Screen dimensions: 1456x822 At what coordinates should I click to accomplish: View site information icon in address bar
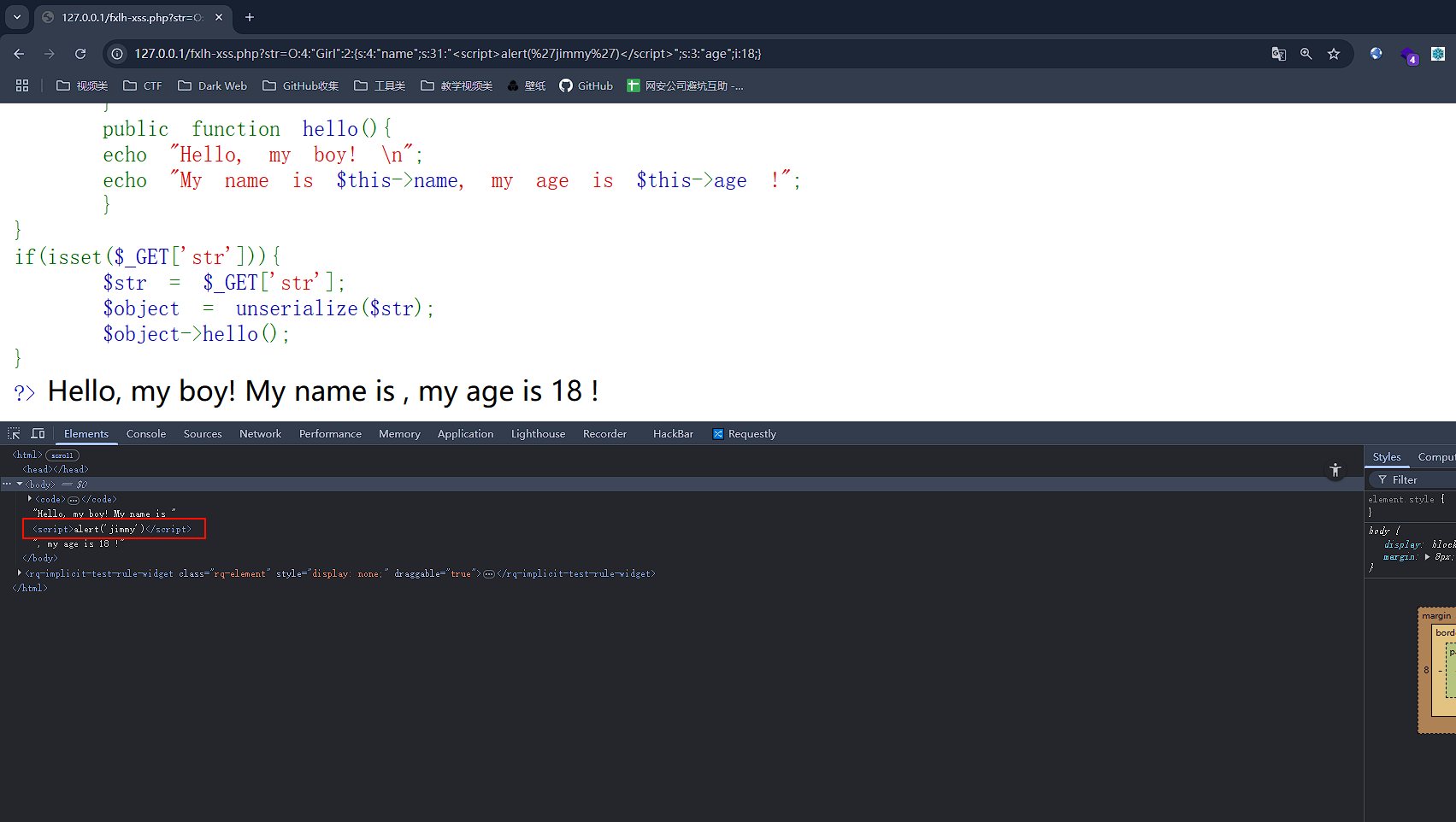118,54
